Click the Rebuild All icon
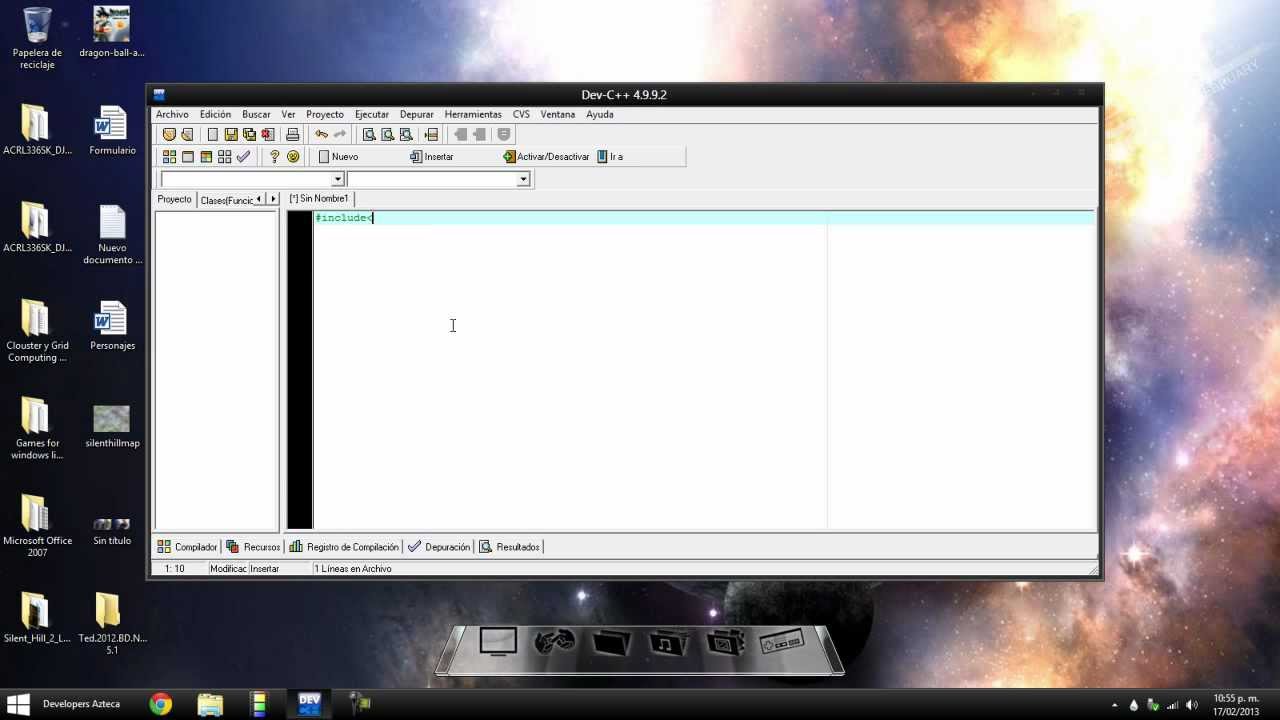1280x720 pixels. [x=224, y=157]
